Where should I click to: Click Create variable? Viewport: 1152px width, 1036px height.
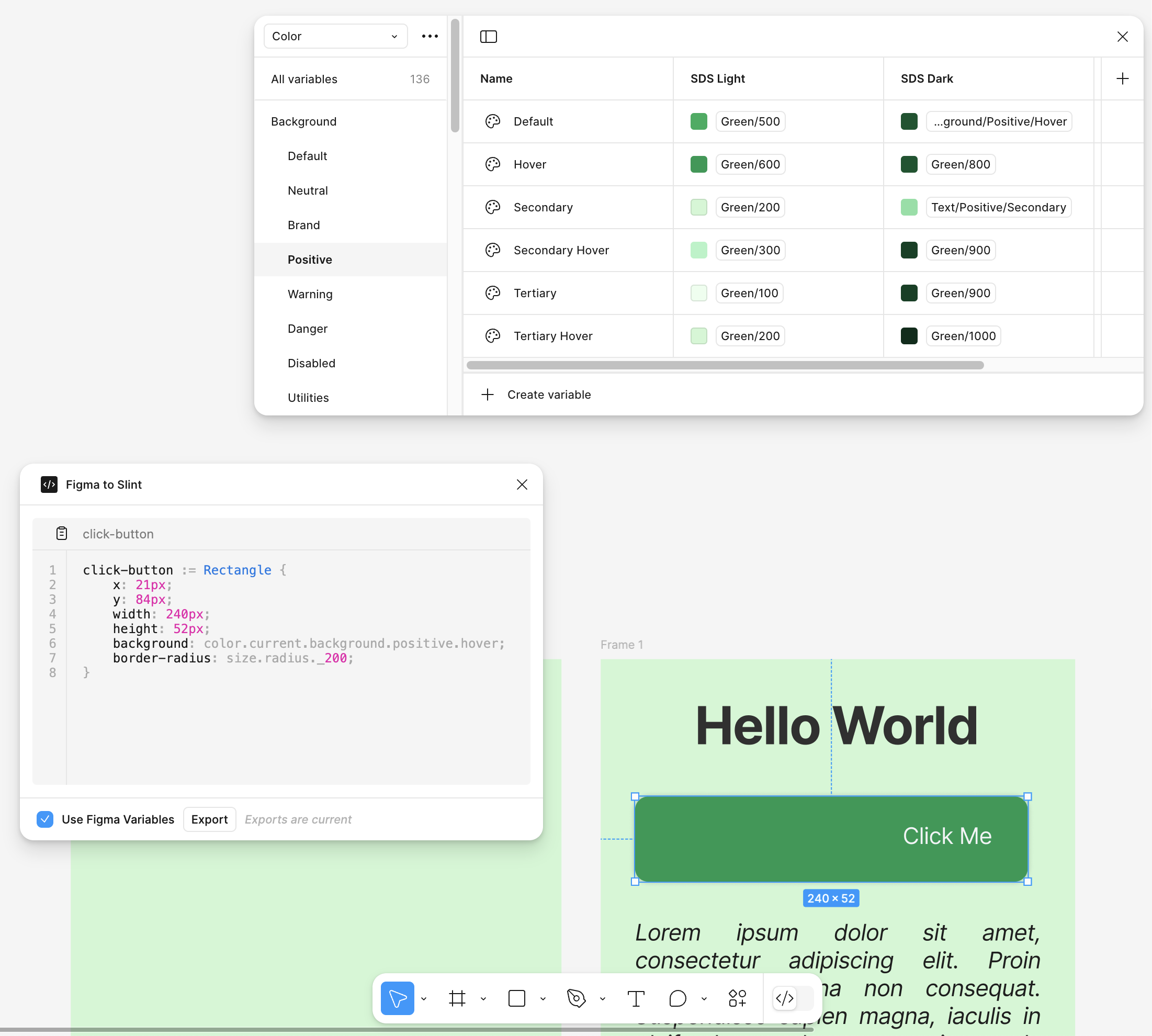536,394
